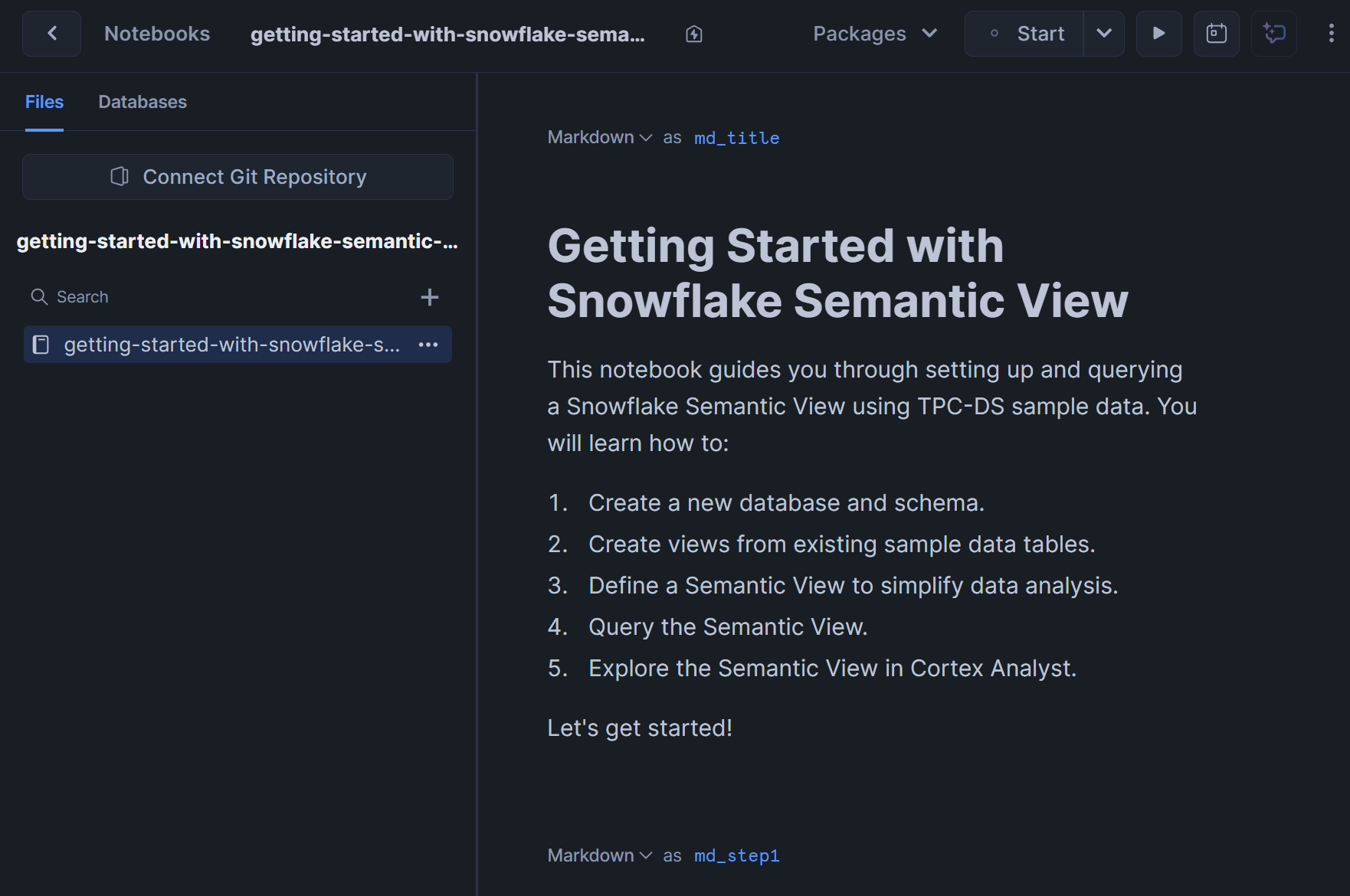The width and height of the screenshot is (1350, 896).
Task: Click the list item Explore the Semantic View in Cortex Analyst
Action: [x=832, y=669]
